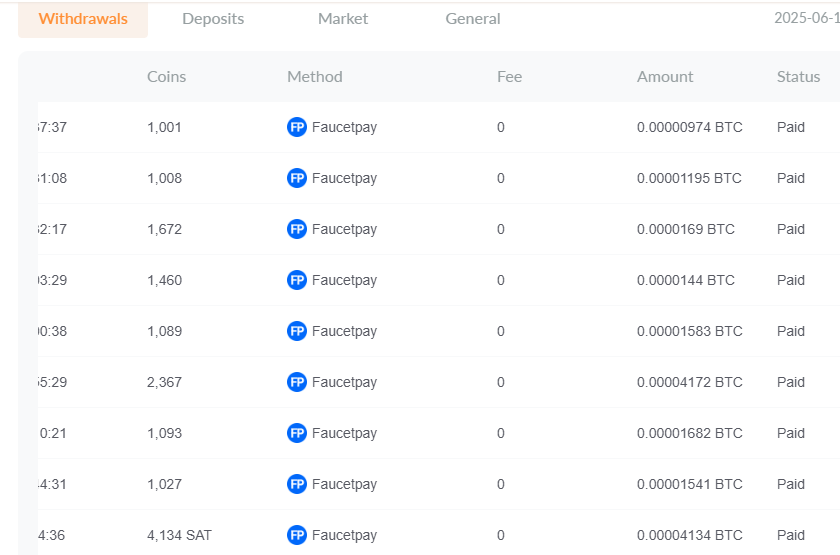Click Faucetpay label in the 1,093 coins row

344,433
